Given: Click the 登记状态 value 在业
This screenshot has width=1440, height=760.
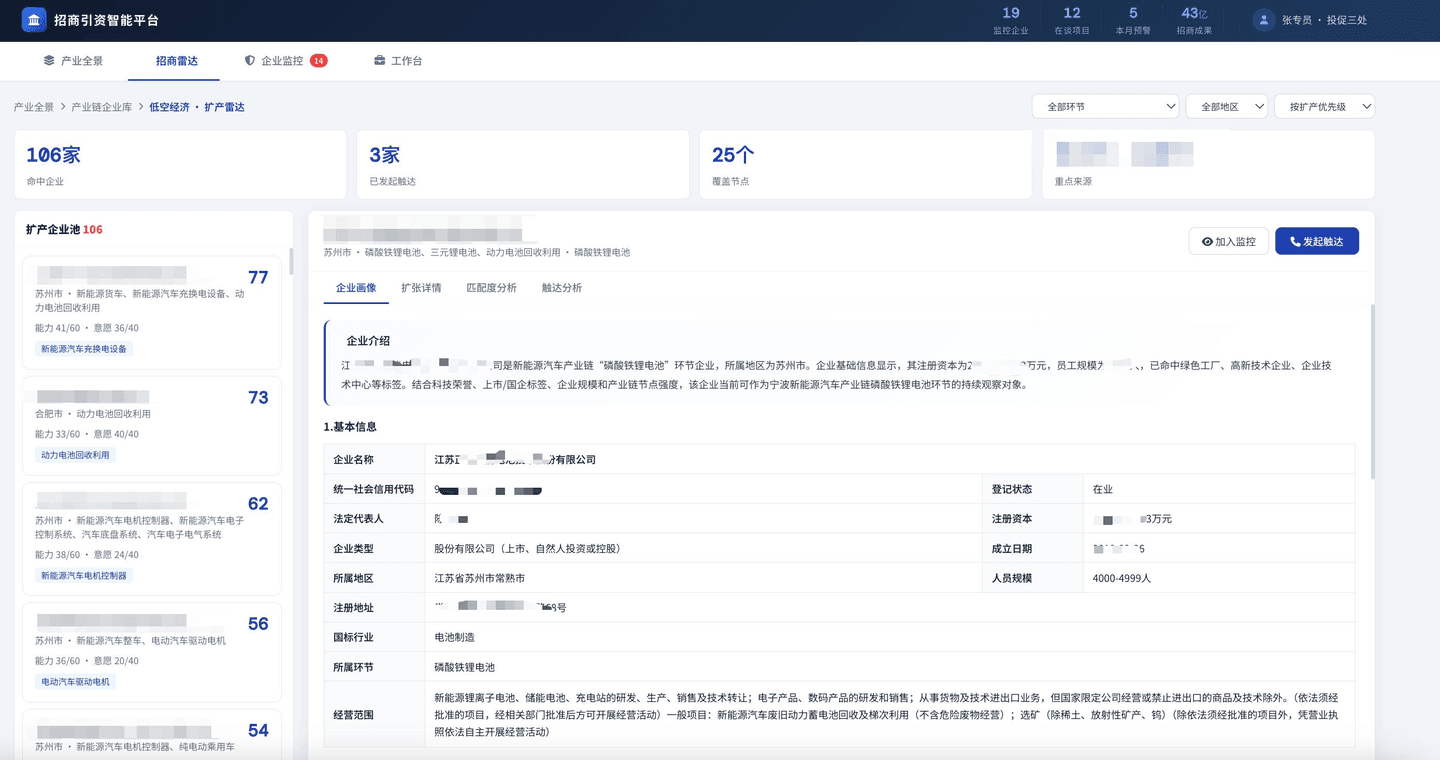Looking at the screenshot, I should (x=1103, y=490).
